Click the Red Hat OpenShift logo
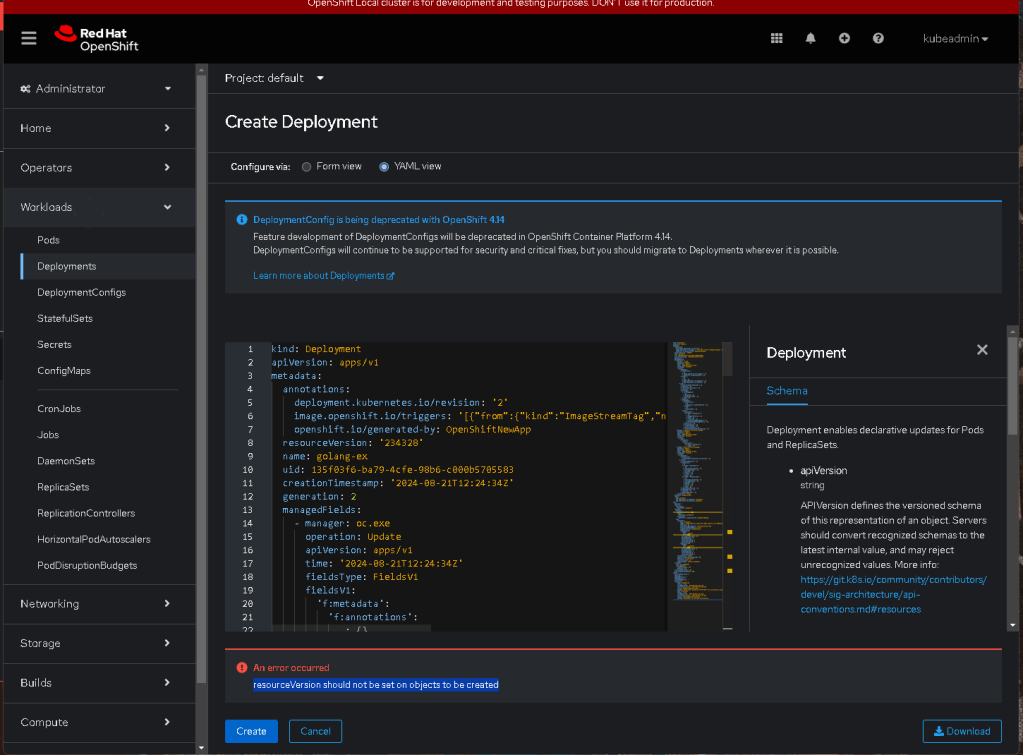This screenshot has width=1023, height=755. click(x=97, y=39)
